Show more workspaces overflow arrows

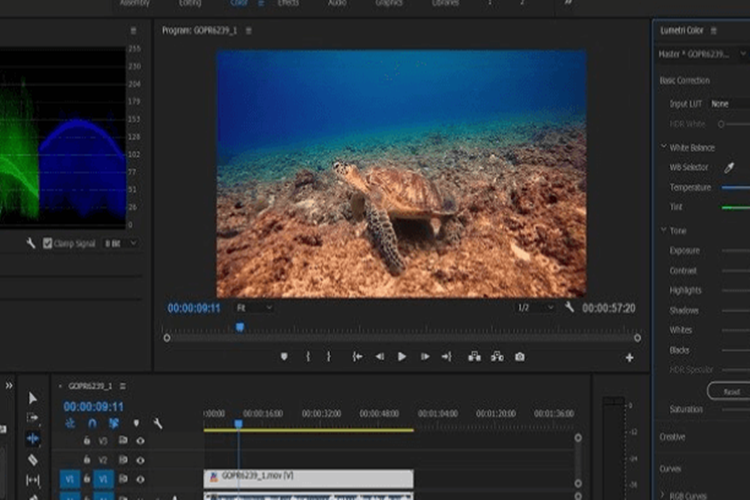pos(568,2)
